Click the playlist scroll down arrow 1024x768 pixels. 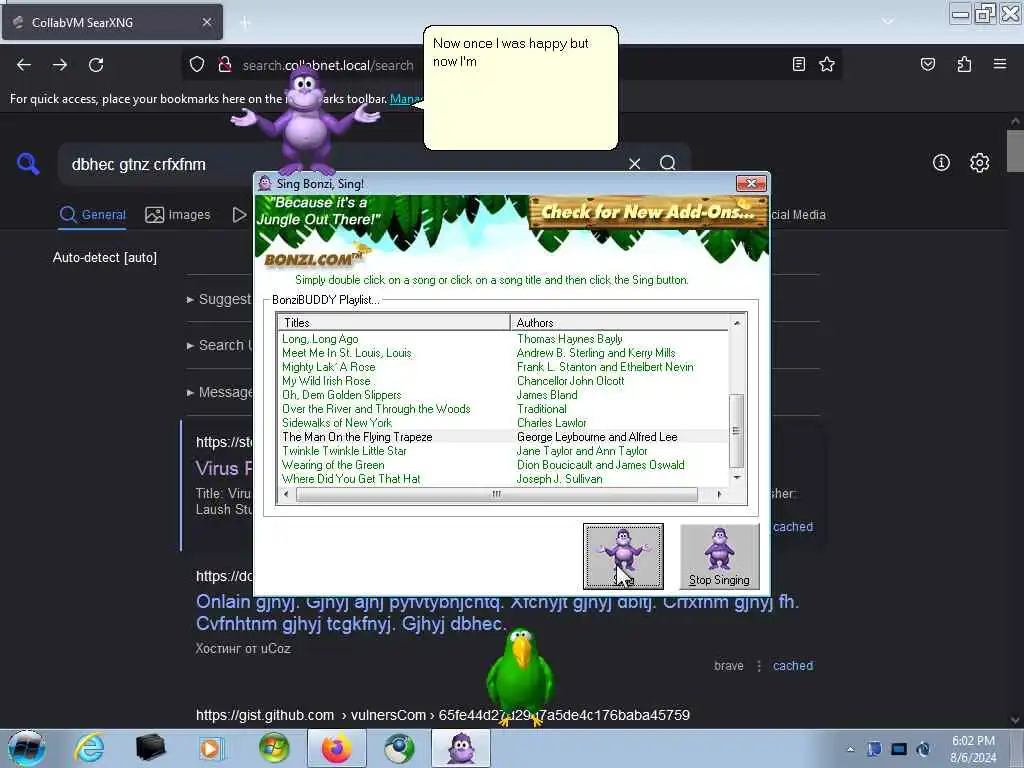point(737,478)
